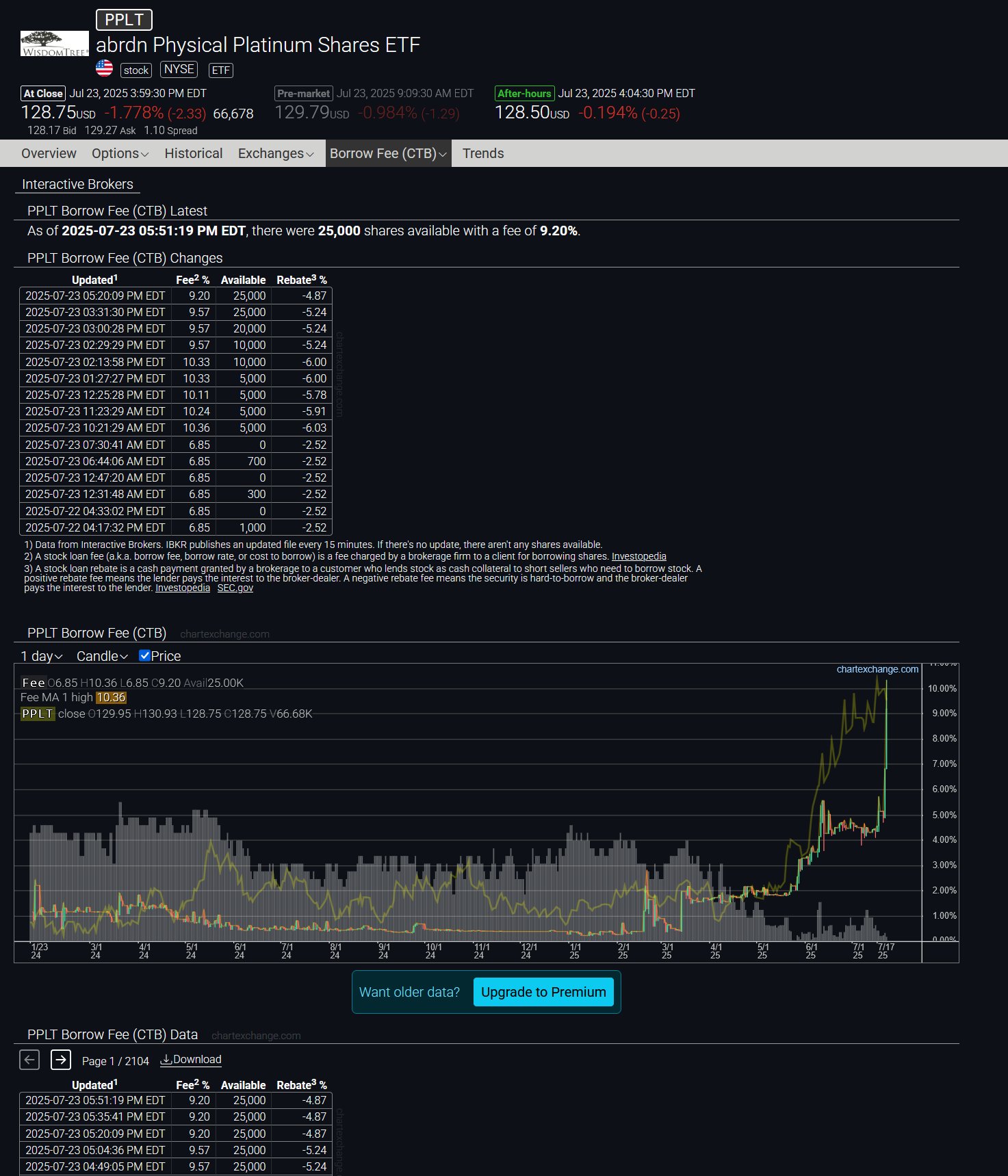Screen dimensions: 1008x1176
Task: Open the Historical tab
Action: pyautogui.click(x=194, y=153)
